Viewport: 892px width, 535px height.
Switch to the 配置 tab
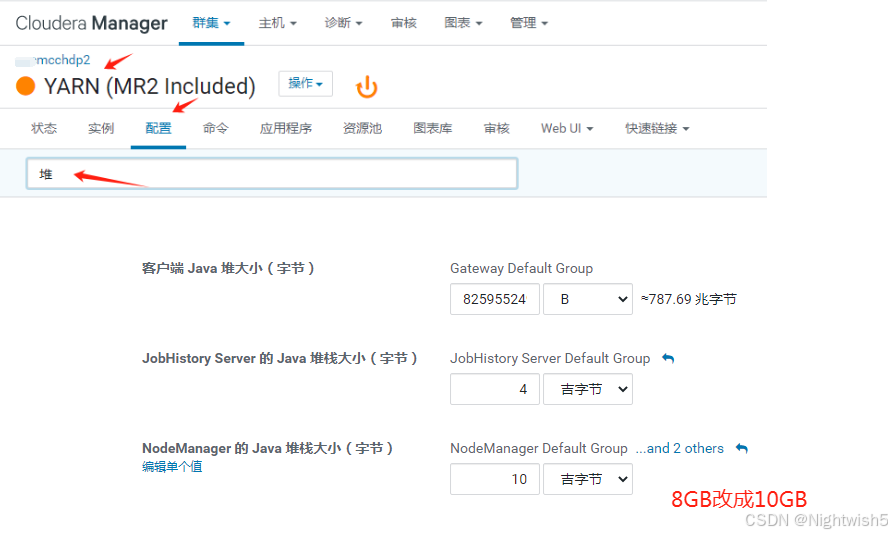(158, 128)
